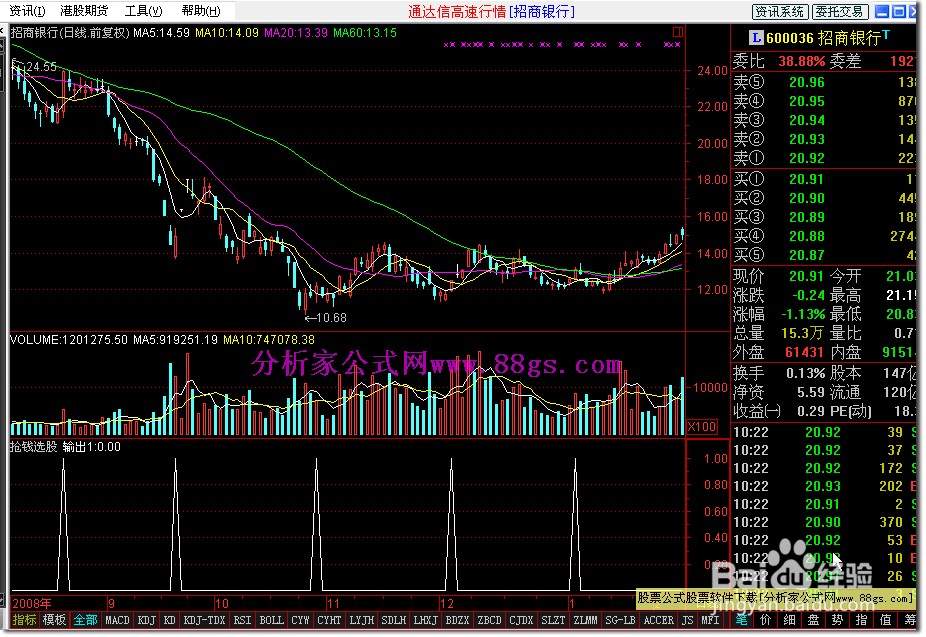Select the 细 tab in quote panel
The image size is (926, 637).
(x=790, y=620)
